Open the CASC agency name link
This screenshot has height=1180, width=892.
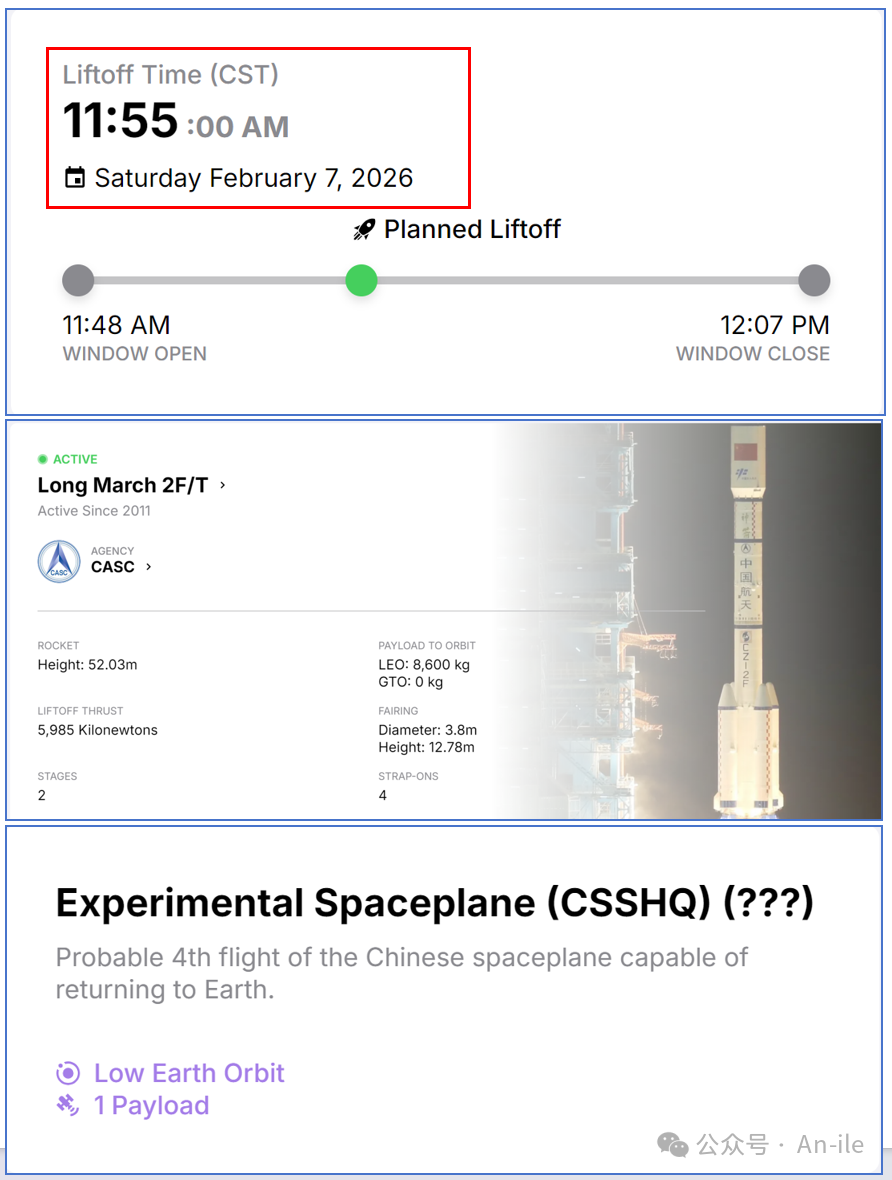(112, 567)
